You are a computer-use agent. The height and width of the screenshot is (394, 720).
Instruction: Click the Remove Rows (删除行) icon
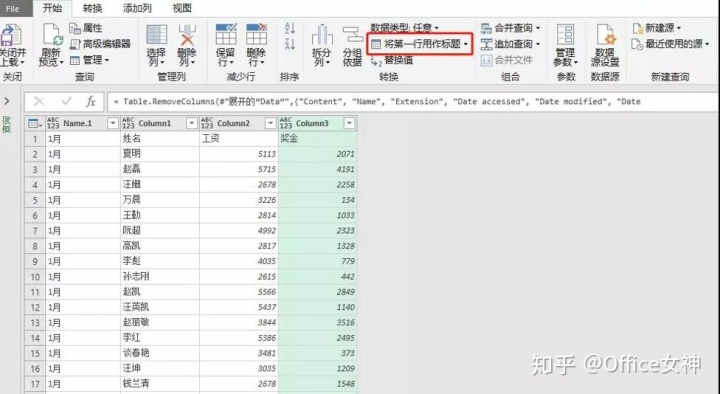(256, 34)
